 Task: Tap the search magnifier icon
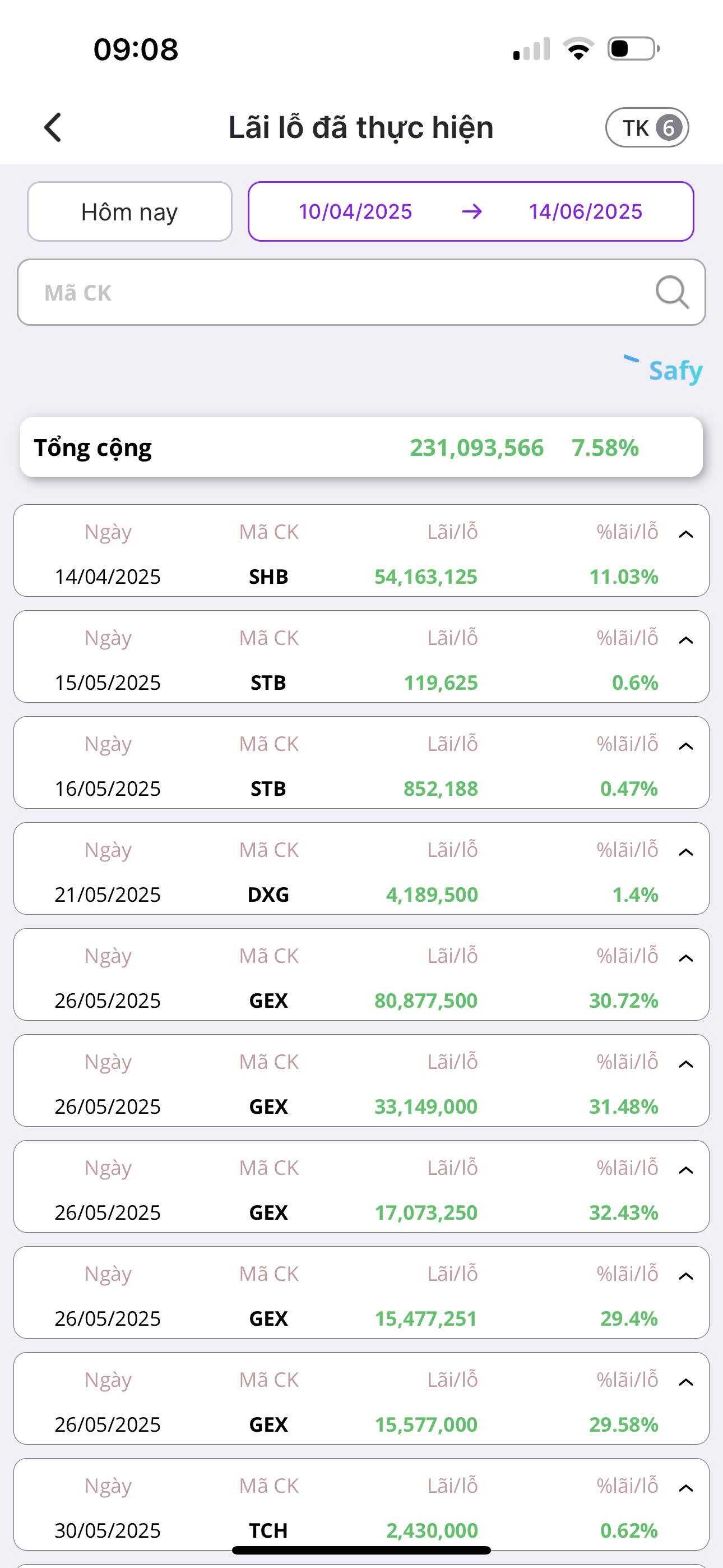pos(671,293)
